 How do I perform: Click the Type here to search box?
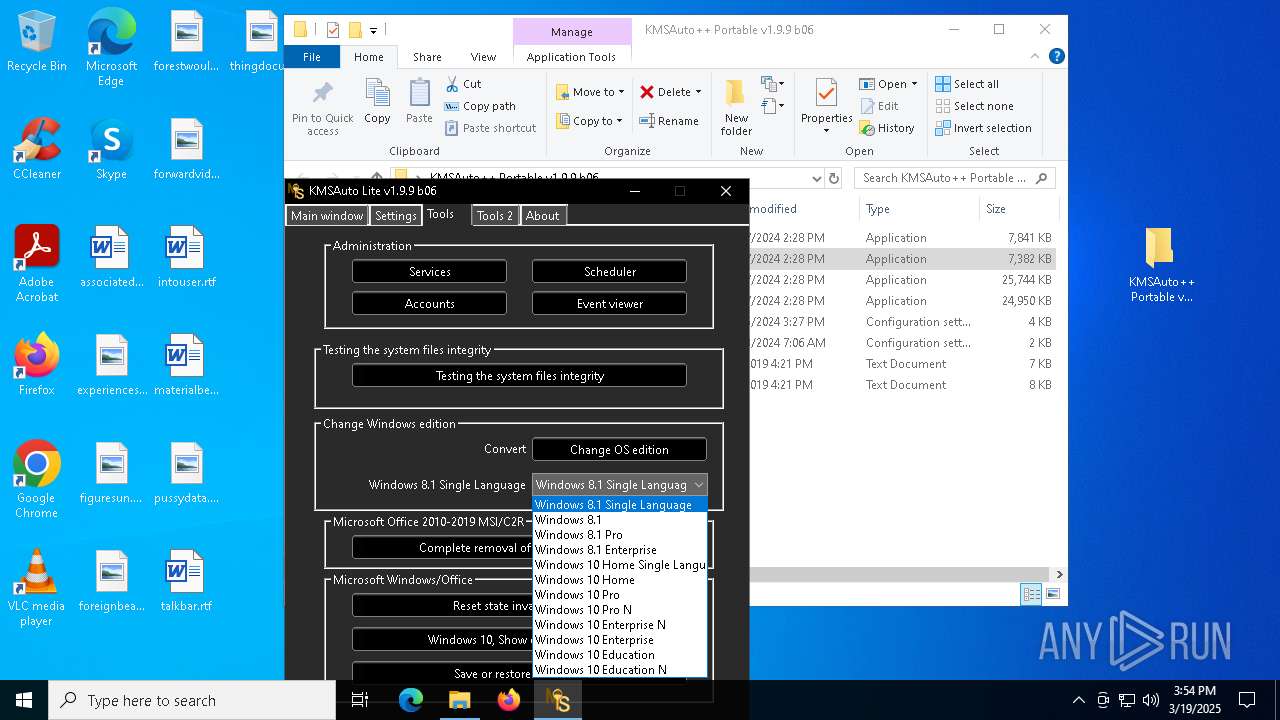pos(192,700)
